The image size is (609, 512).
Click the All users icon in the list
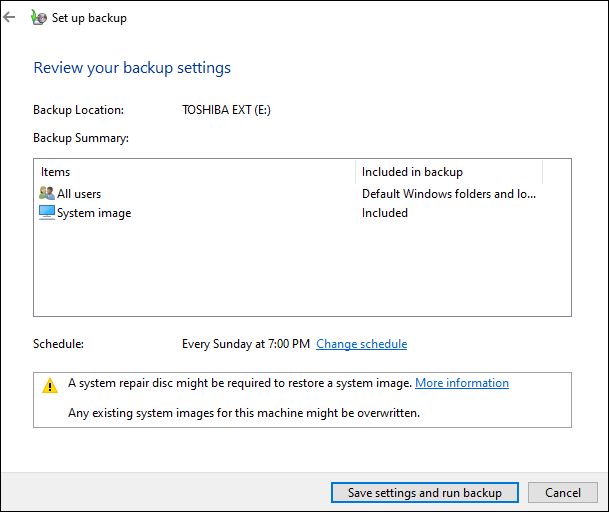tap(46, 194)
